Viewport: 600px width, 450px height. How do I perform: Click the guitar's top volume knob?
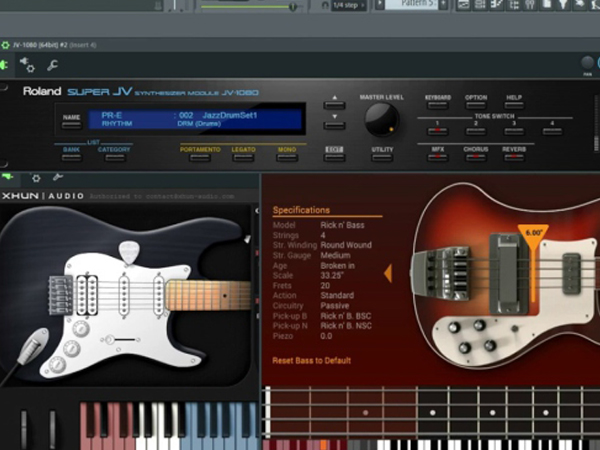coord(81,328)
